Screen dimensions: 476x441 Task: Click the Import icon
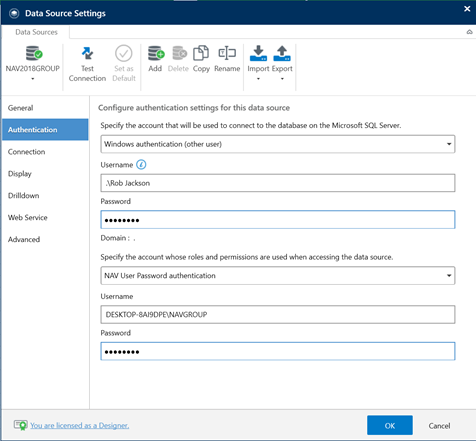258,53
